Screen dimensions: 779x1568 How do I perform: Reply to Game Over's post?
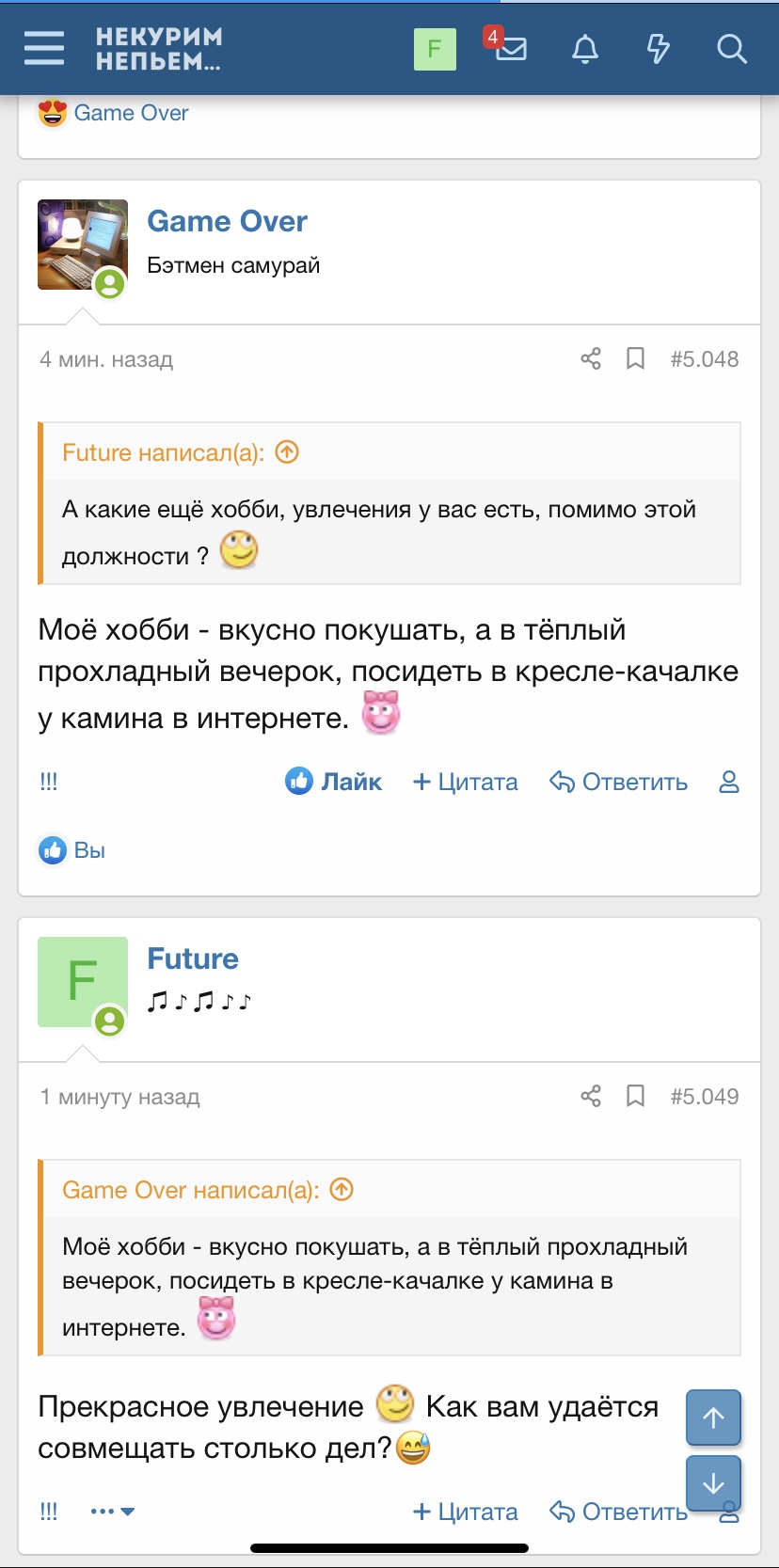619,782
